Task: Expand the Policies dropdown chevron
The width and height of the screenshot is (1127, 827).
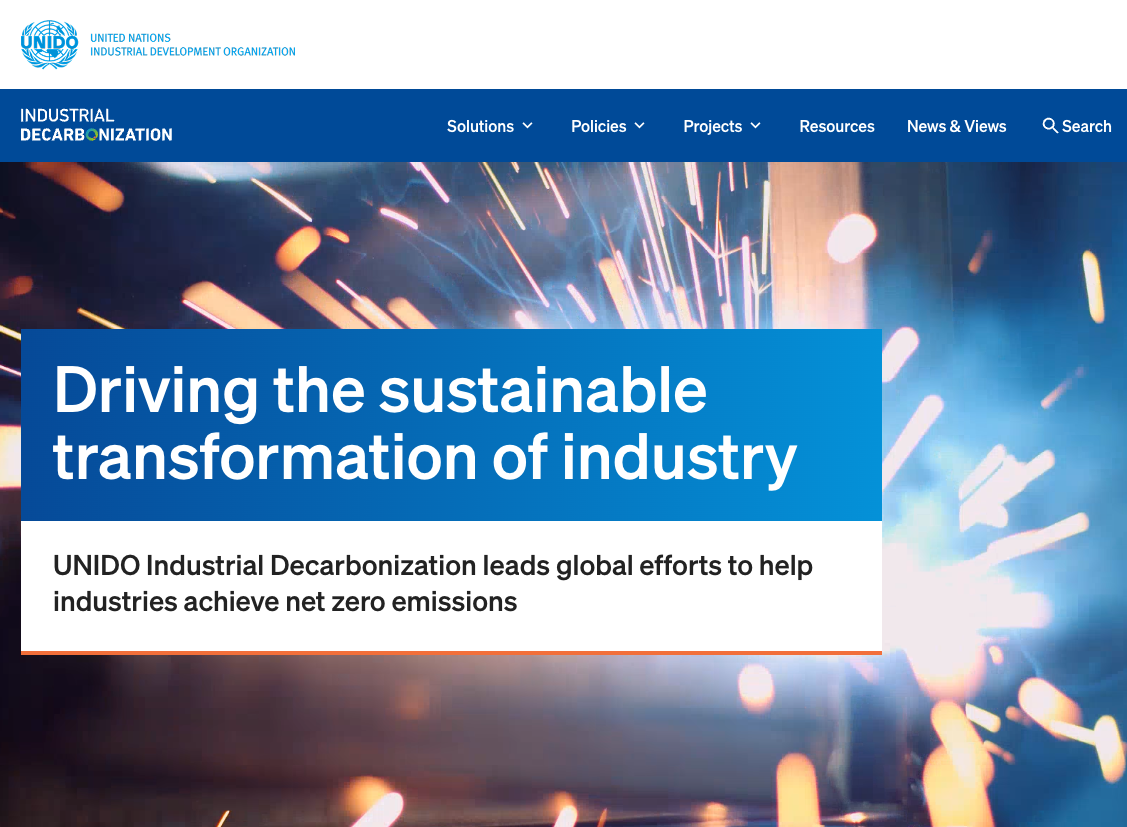Action: pos(639,126)
